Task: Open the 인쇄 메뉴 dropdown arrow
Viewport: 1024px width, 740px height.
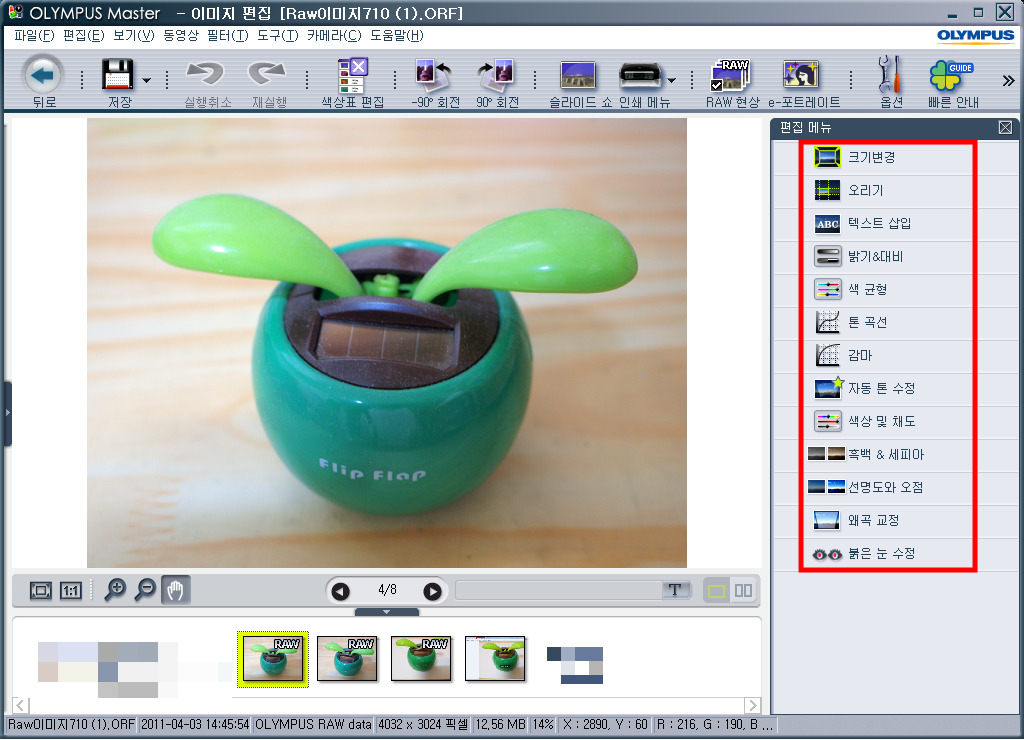Action: 672,80
